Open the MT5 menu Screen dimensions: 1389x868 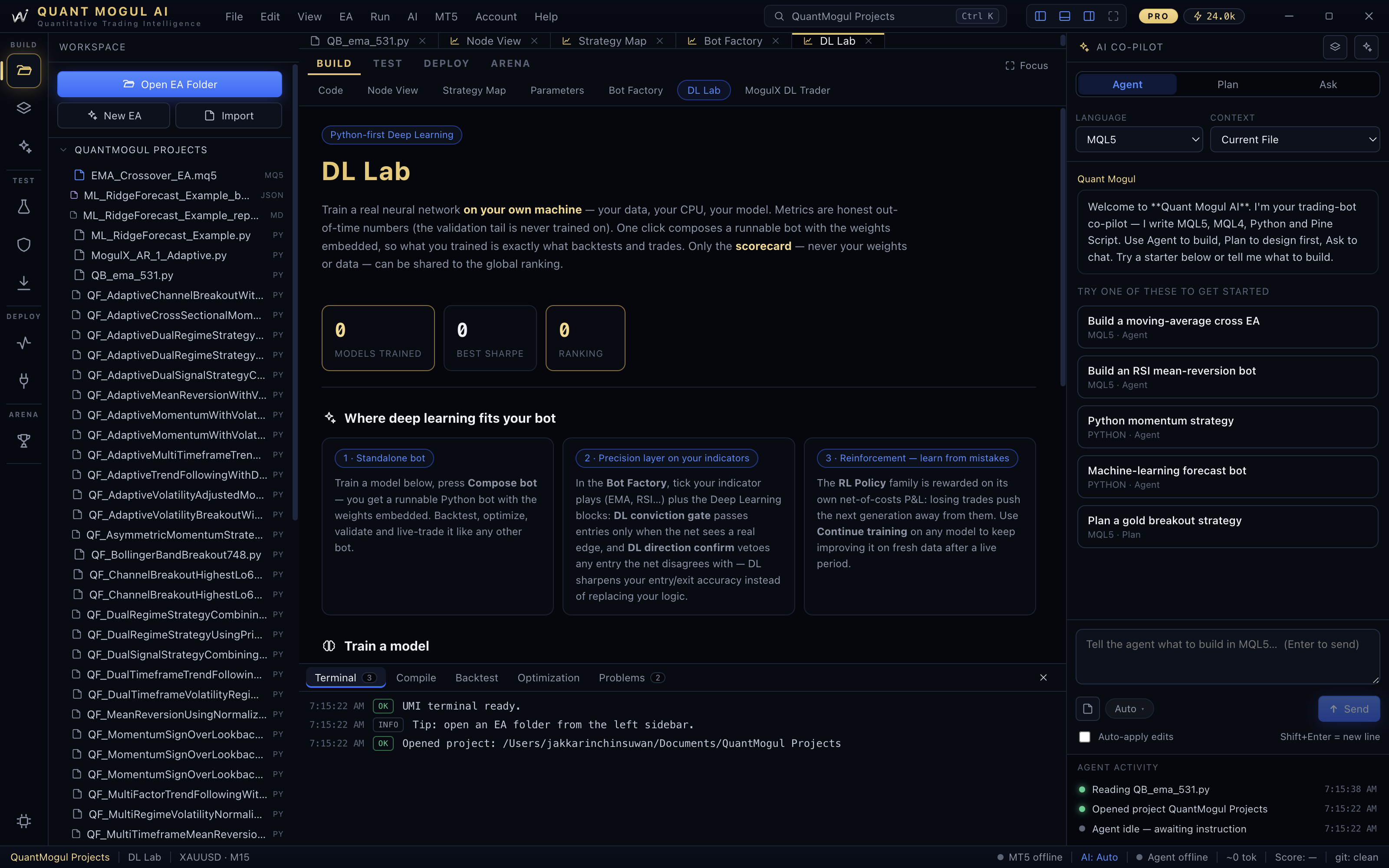pos(446,16)
